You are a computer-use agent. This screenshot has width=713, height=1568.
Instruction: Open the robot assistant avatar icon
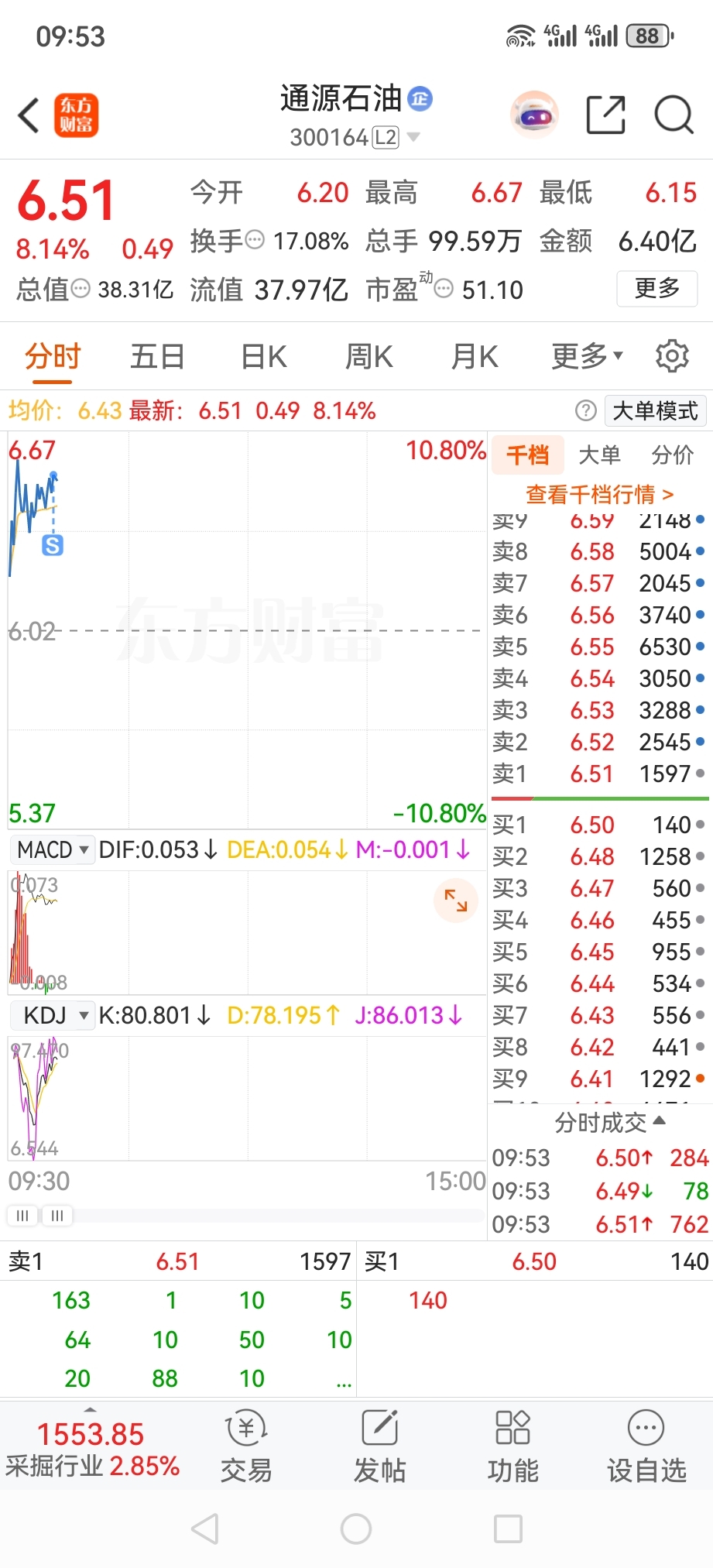[534, 115]
